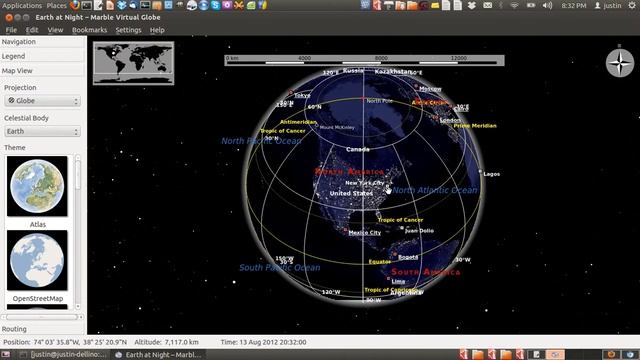Open the Applications menu in top panel
The width and height of the screenshot is (640, 360).
(x=22, y=5)
